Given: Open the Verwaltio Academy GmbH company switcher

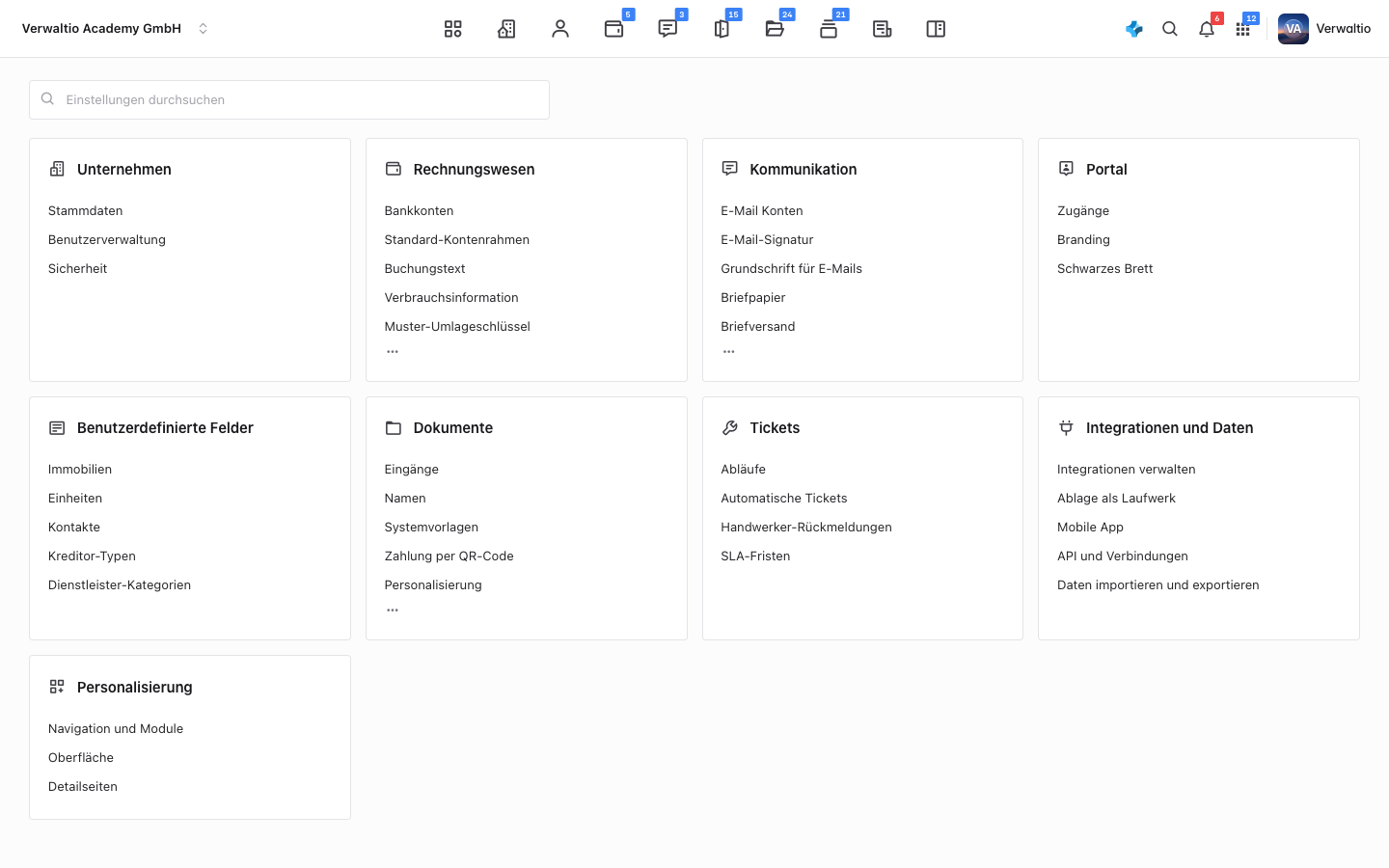Looking at the screenshot, I should [115, 29].
